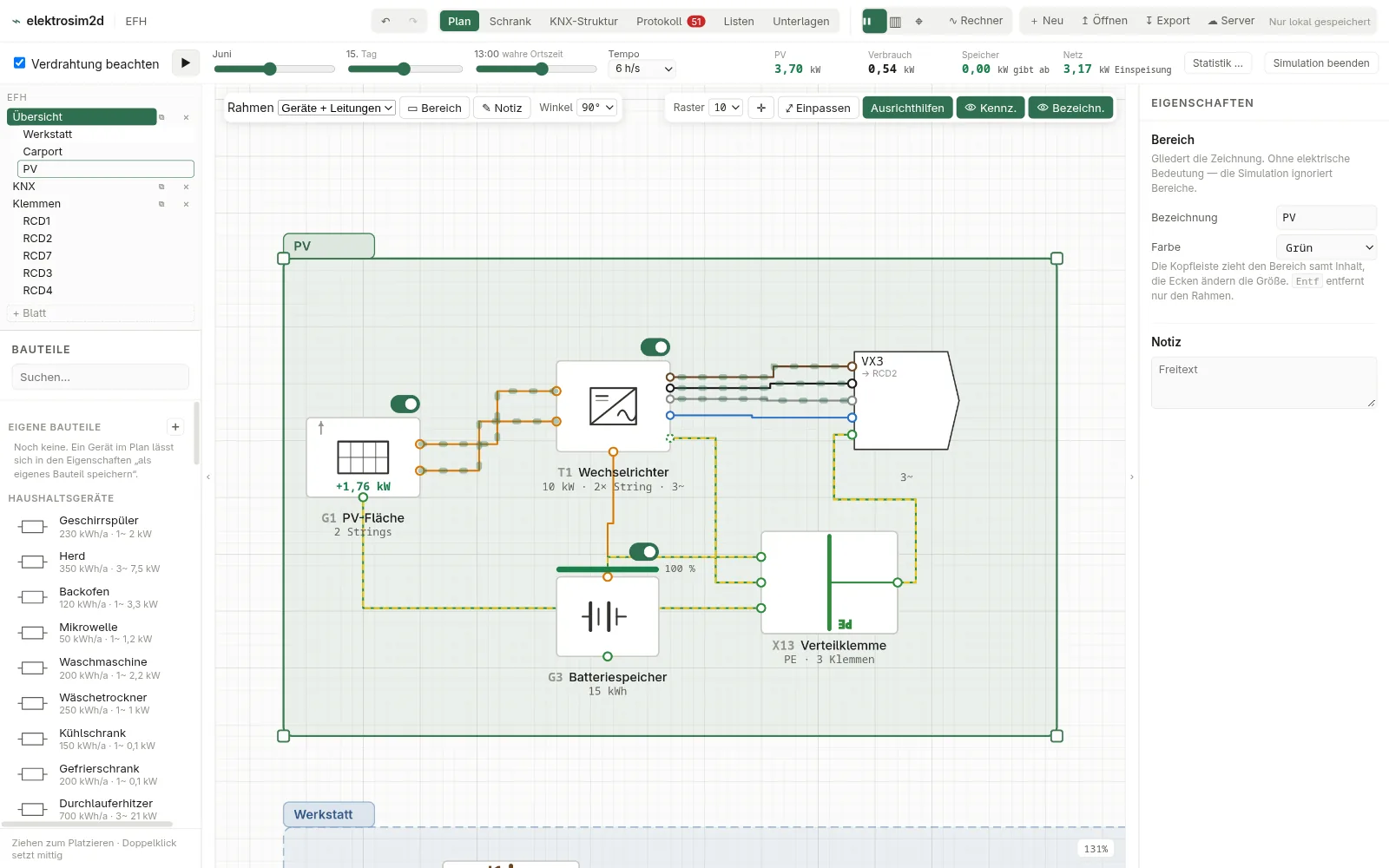Click the Einpassen fit button
Screen dimensions: 1389x868
pyautogui.click(x=818, y=108)
